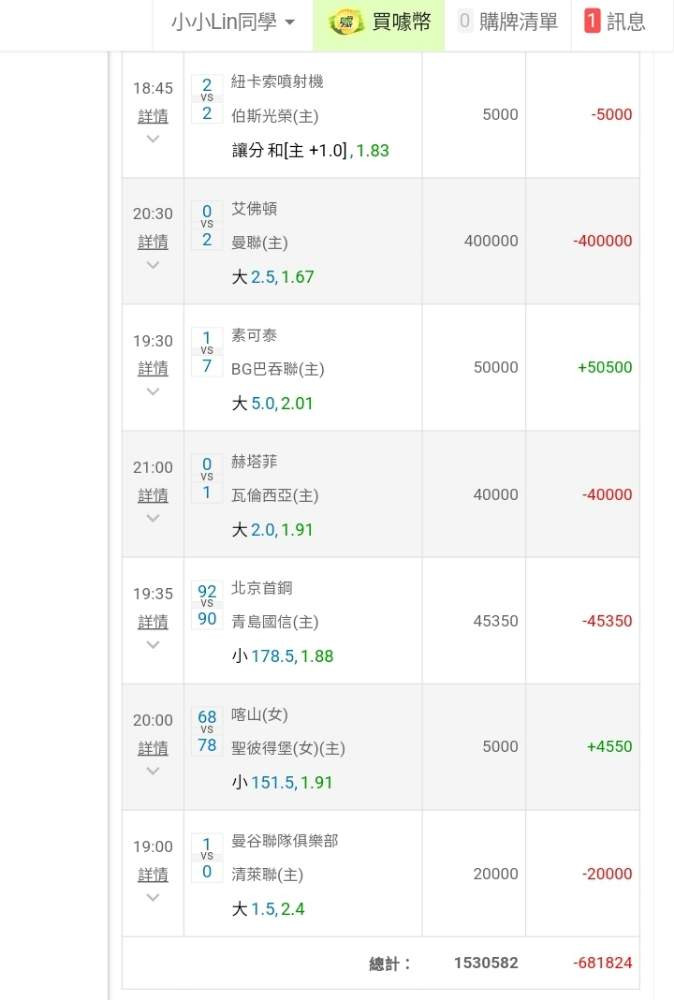This screenshot has height=1000, width=674.
Task: Expand the 20:00 喀山(女) match chevron
Action: pyautogui.click(x=153, y=771)
